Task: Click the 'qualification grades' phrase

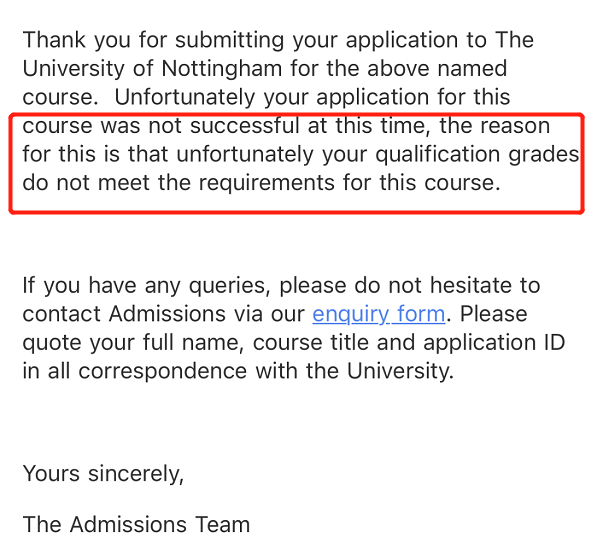Action: (477, 155)
